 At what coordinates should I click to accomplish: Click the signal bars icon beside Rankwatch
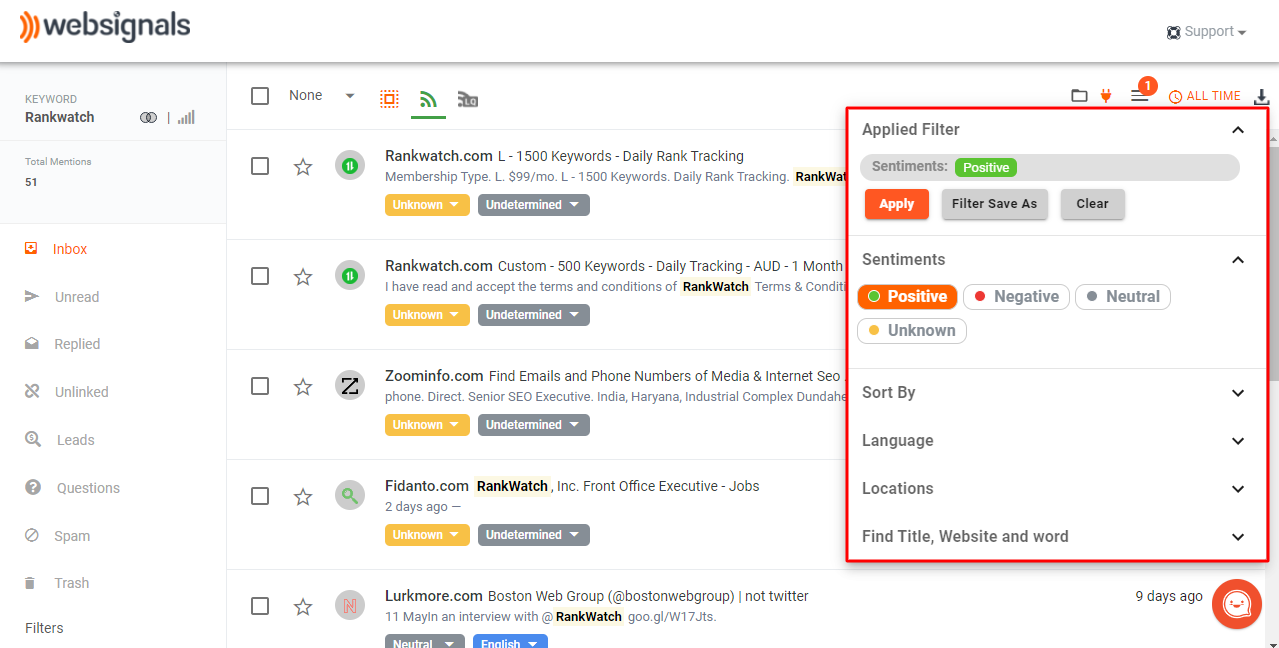tap(186, 118)
